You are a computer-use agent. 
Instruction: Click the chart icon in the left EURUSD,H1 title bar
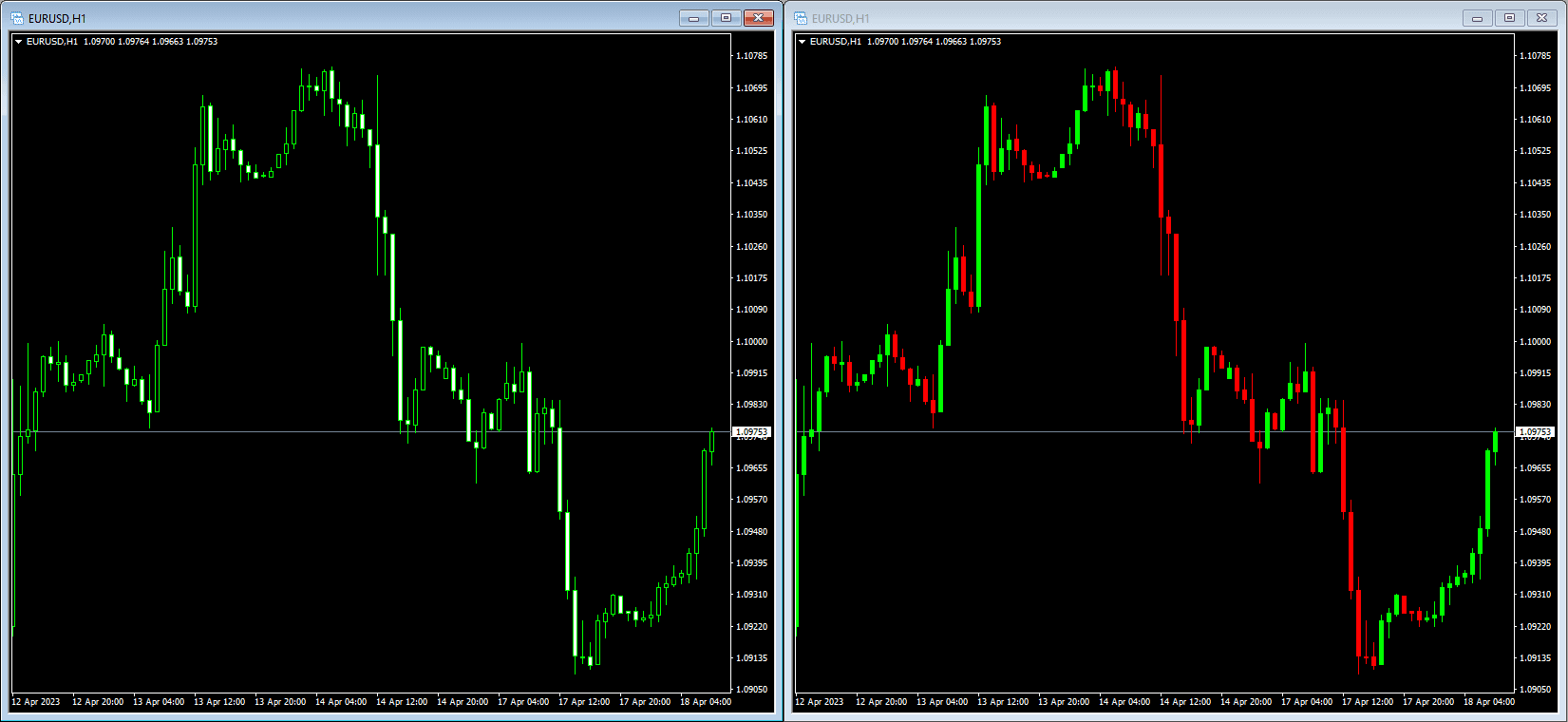coord(17,18)
